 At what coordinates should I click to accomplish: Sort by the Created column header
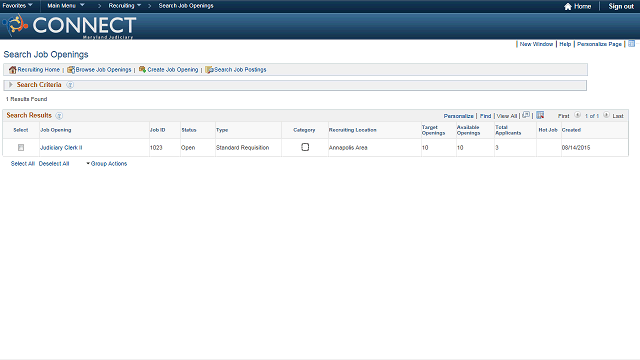point(571,130)
